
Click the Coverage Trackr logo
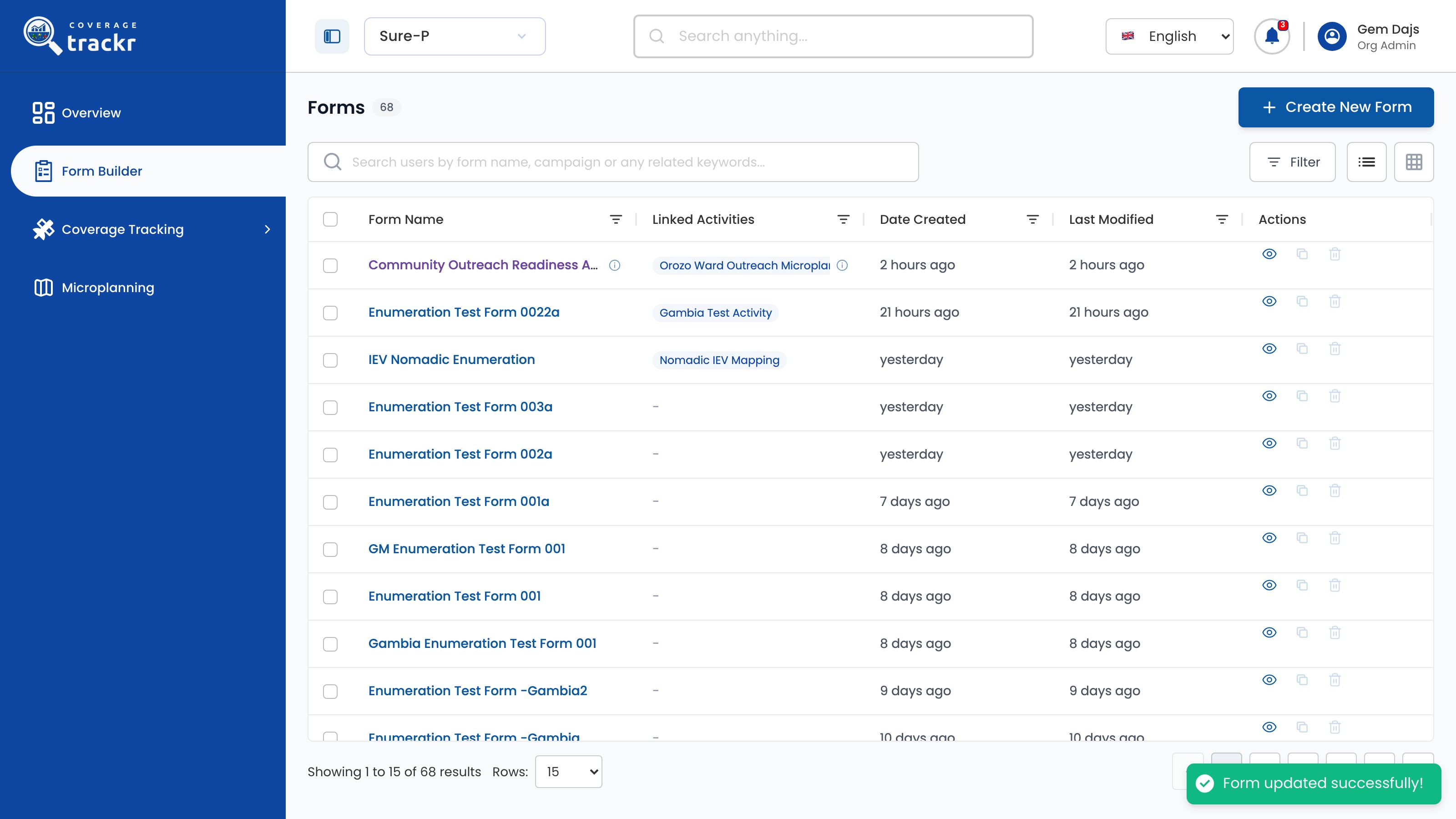(80, 36)
